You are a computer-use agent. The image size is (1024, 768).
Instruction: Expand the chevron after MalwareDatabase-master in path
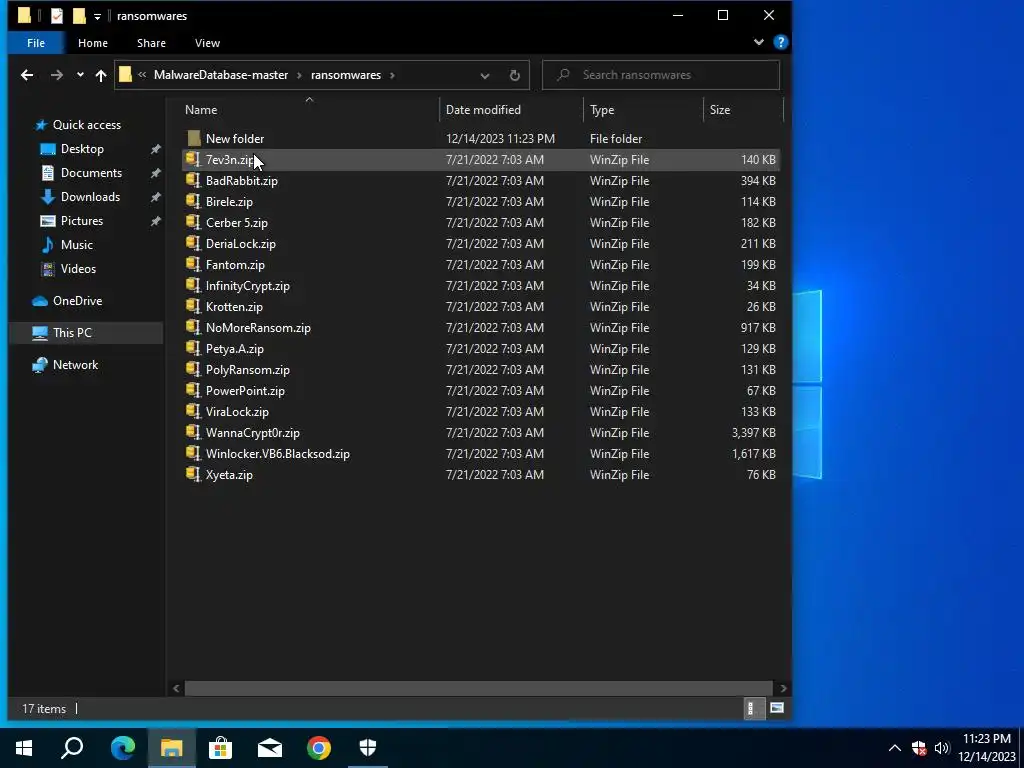(x=299, y=75)
